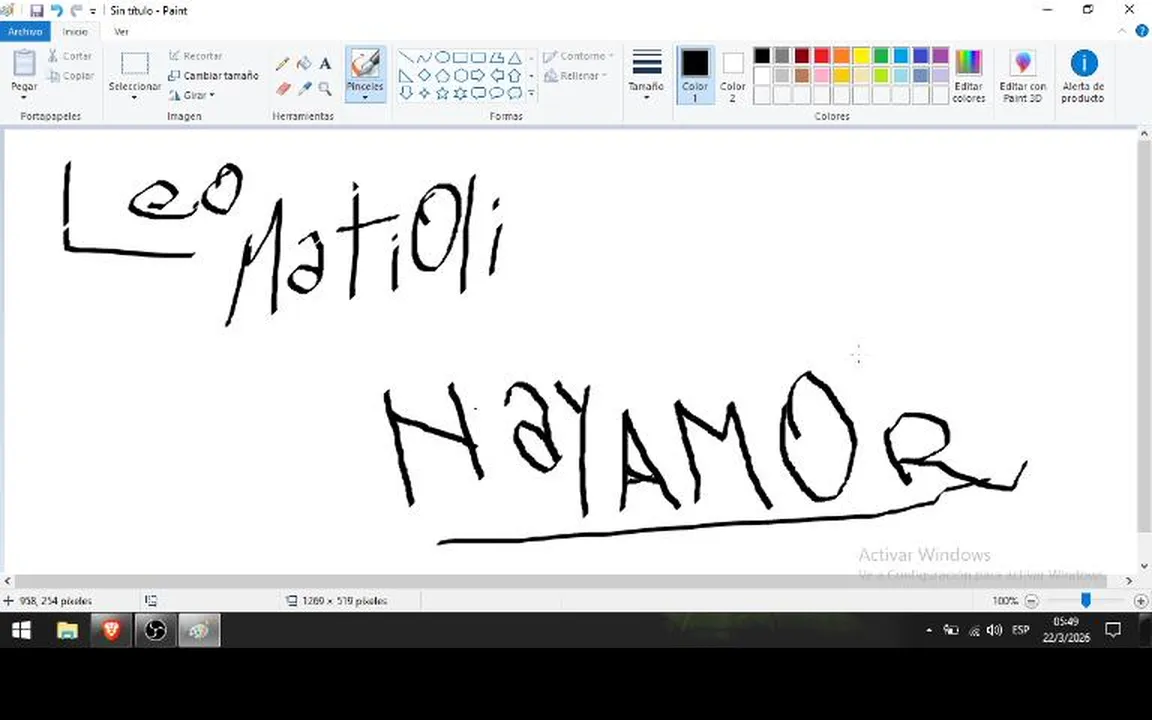This screenshot has height=720, width=1152.
Task: Activate Color 1 foreground selector
Action: coord(694,75)
